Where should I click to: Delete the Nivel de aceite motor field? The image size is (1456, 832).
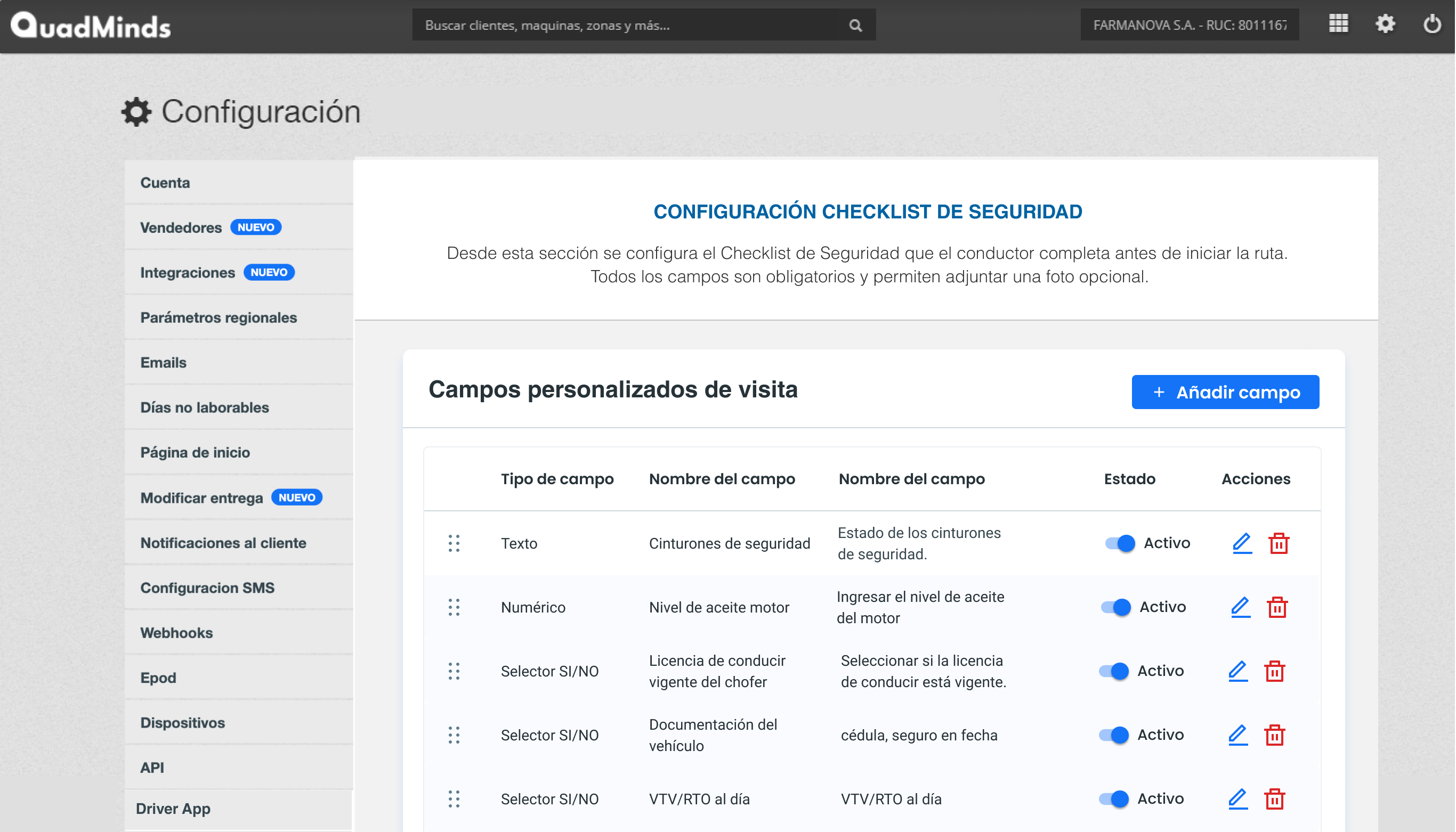1276,607
